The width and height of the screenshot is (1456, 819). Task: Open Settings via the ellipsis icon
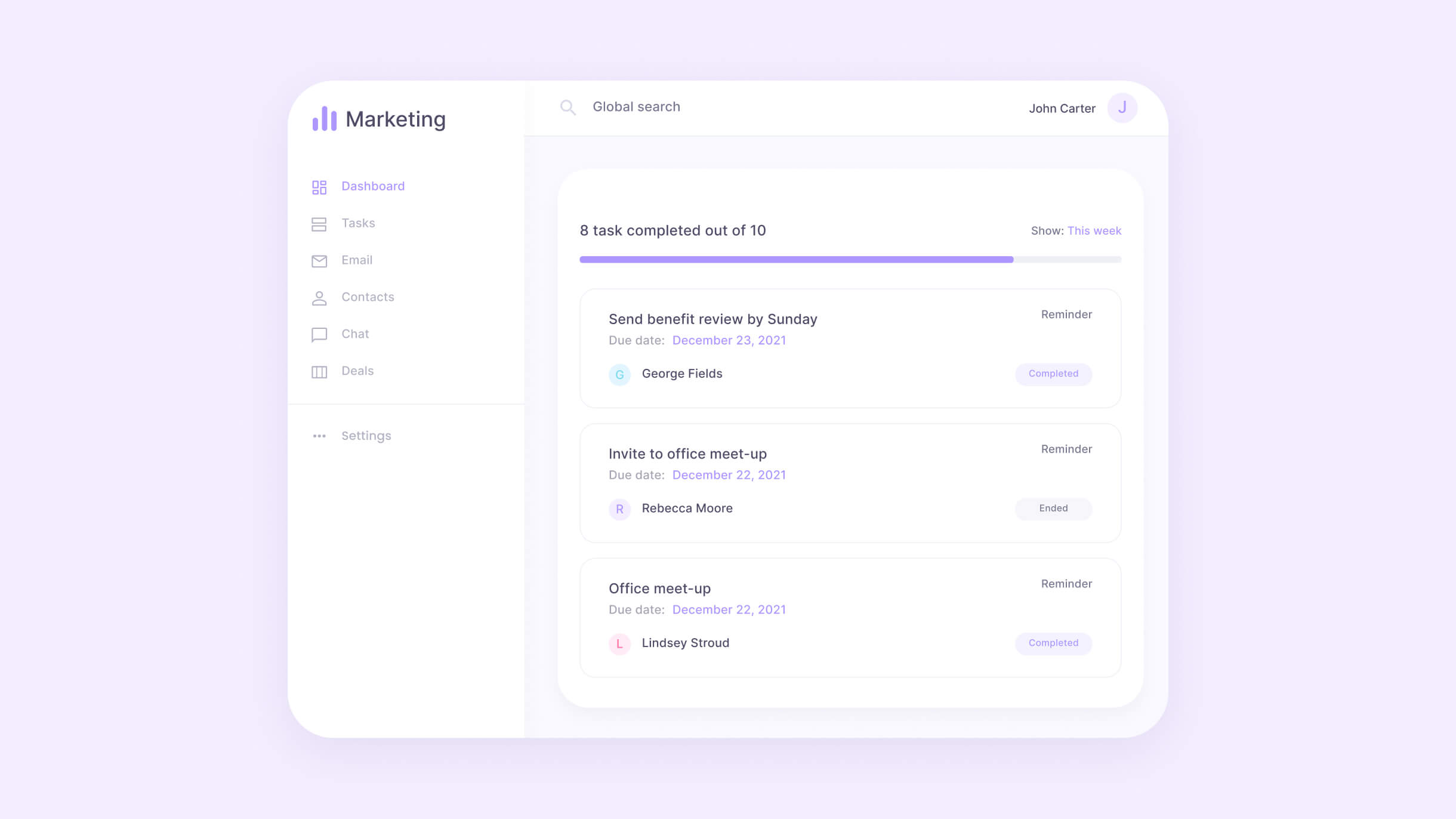(319, 436)
